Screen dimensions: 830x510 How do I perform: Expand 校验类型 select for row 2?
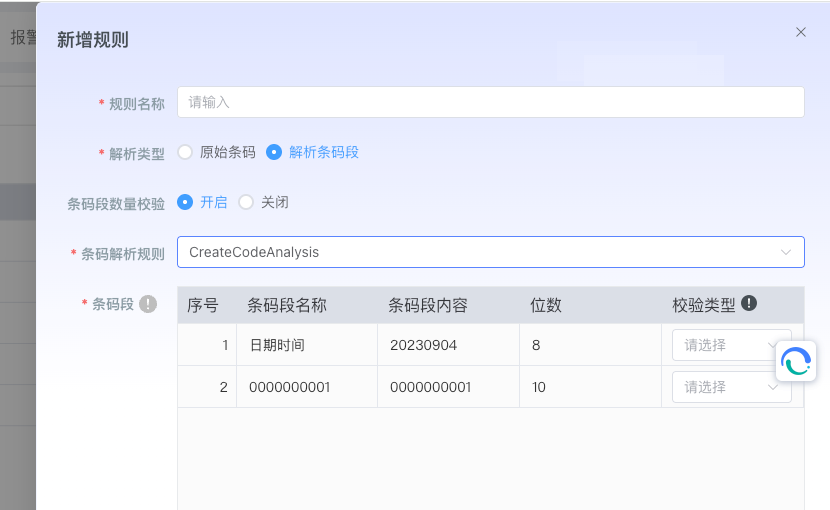pos(730,387)
